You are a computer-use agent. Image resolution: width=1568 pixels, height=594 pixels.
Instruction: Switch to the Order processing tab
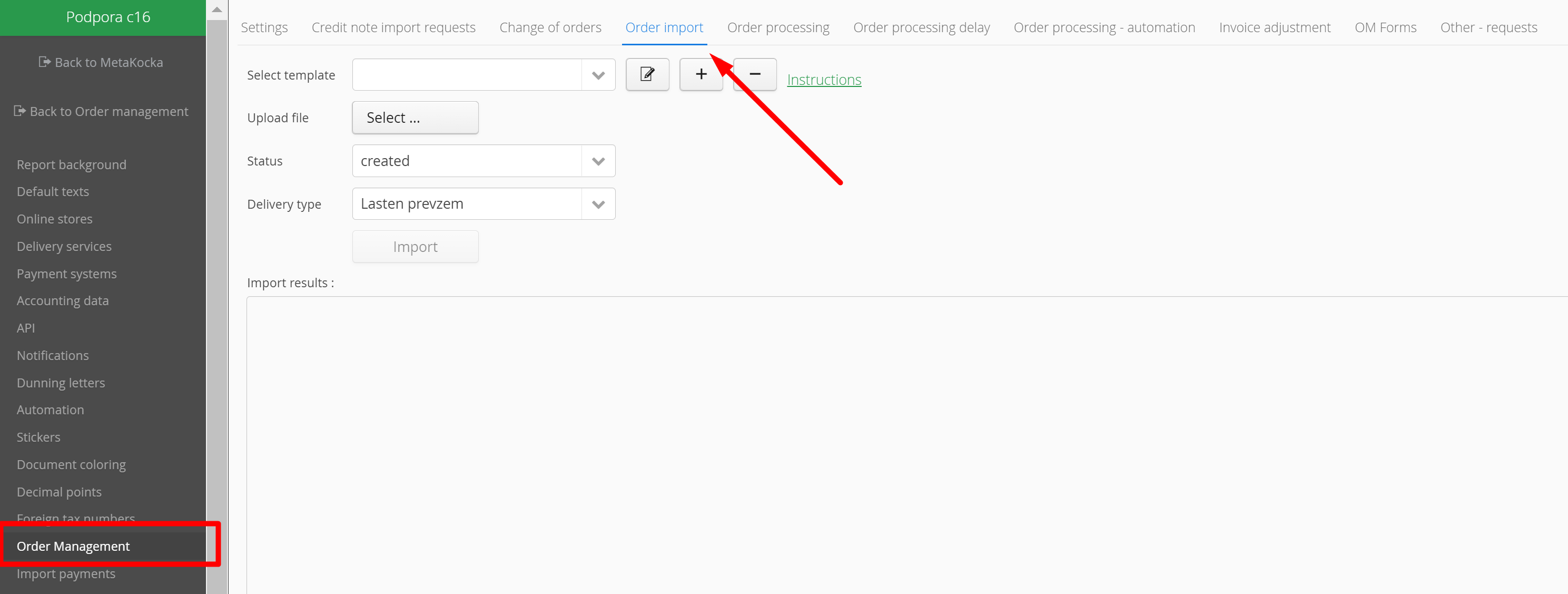tap(777, 27)
